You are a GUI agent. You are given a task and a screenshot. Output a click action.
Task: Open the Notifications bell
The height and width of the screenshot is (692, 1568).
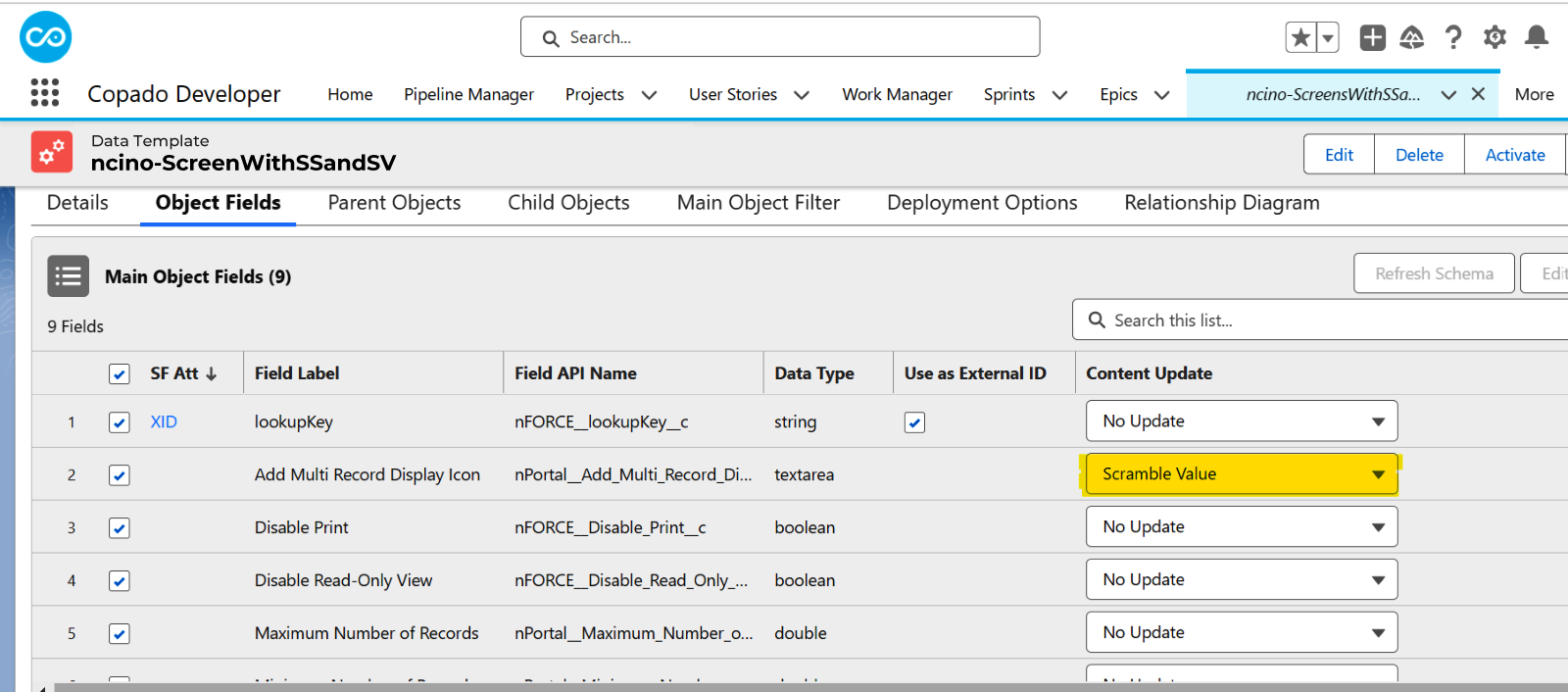tap(1537, 37)
